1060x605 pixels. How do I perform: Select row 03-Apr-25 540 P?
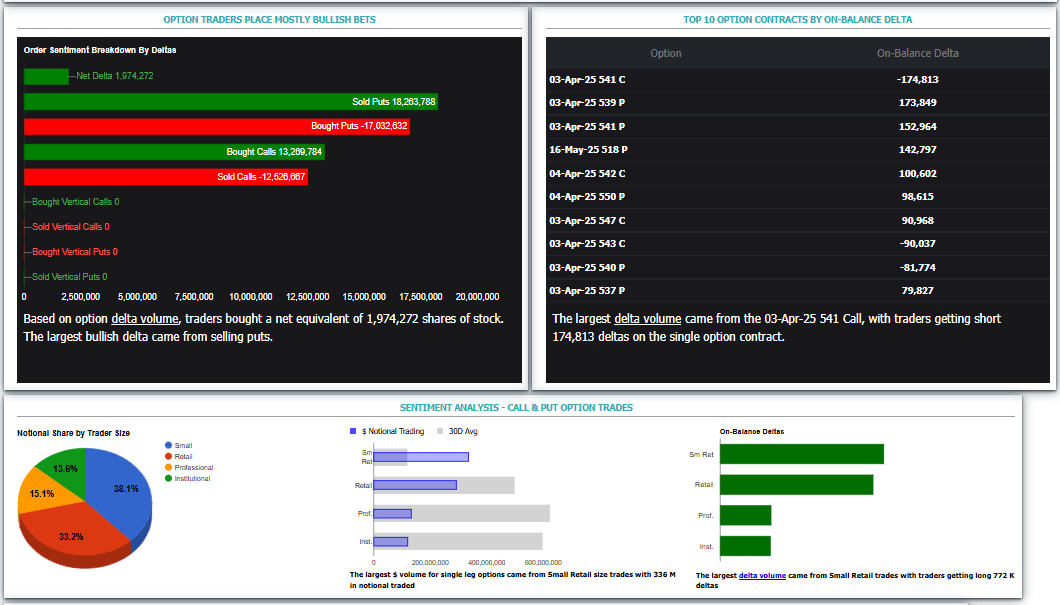pos(798,268)
